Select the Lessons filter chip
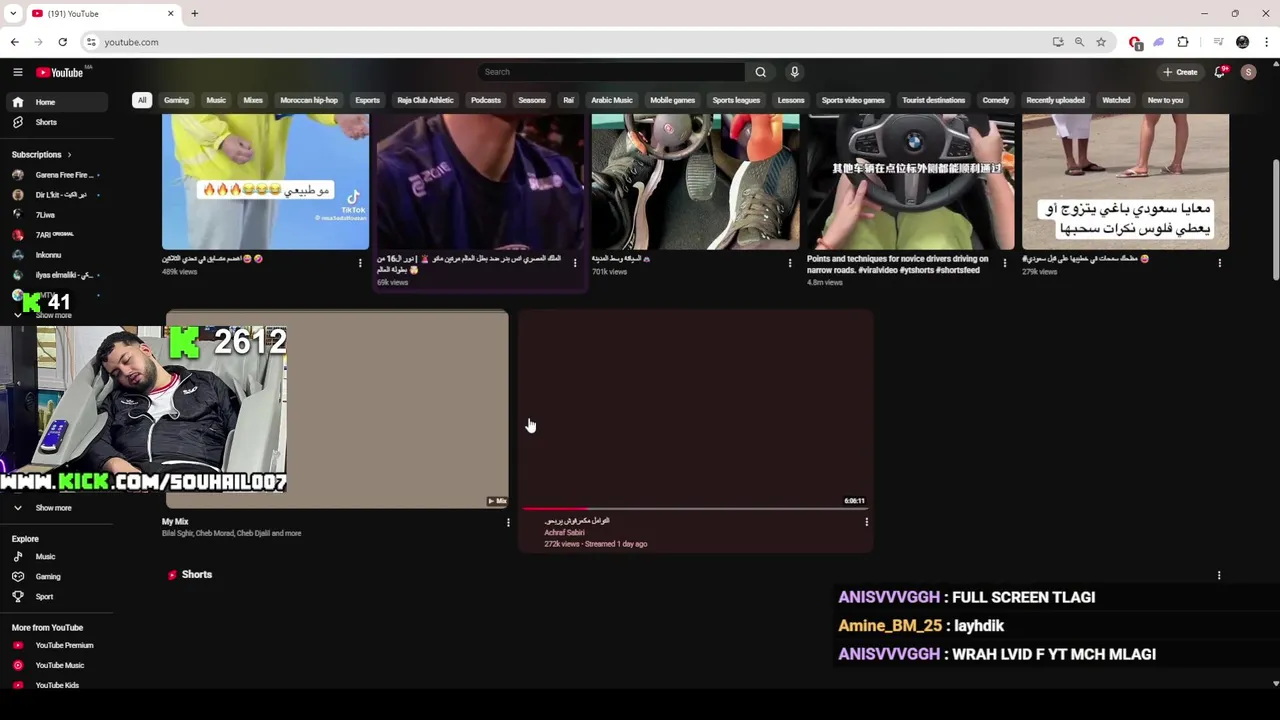 click(791, 100)
